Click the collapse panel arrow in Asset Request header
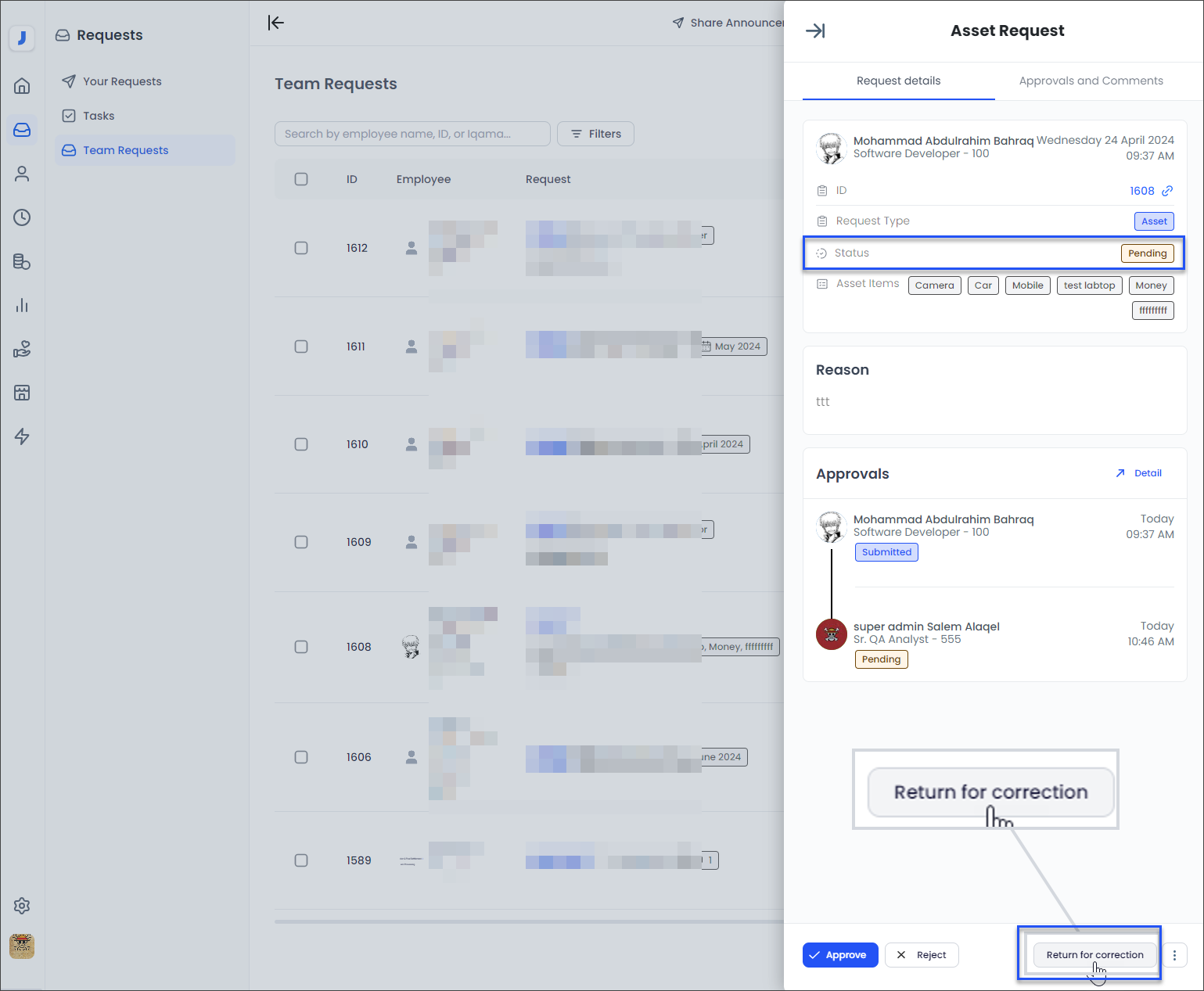 [x=815, y=31]
